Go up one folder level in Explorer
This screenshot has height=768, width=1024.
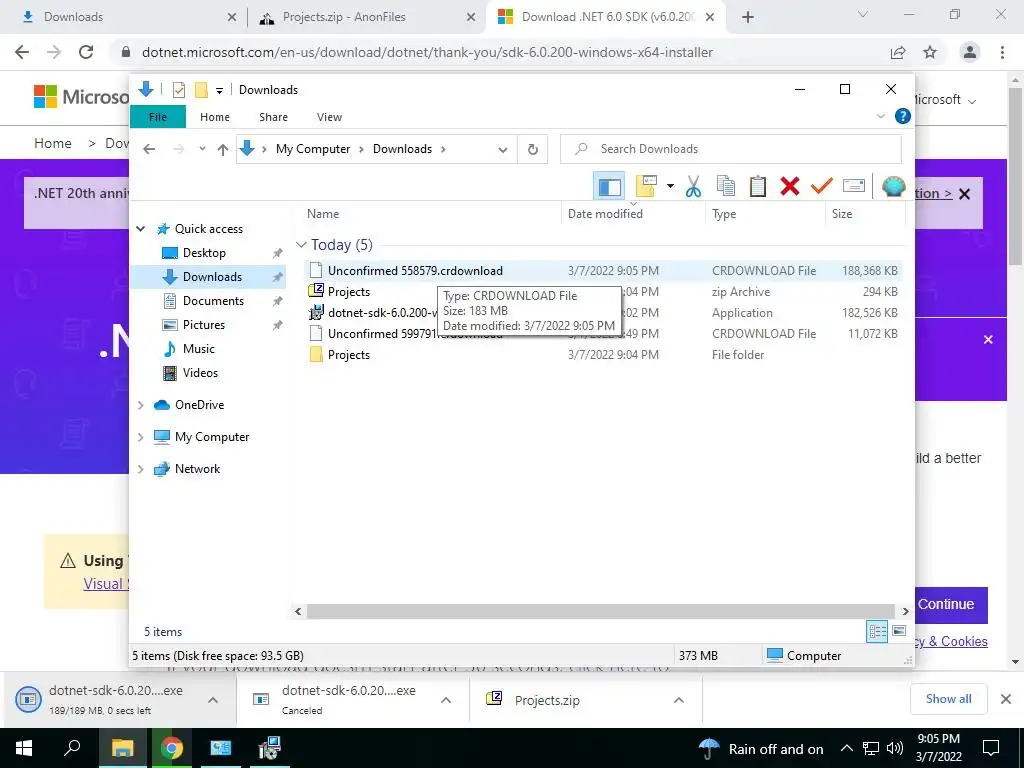(x=223, y=150)
